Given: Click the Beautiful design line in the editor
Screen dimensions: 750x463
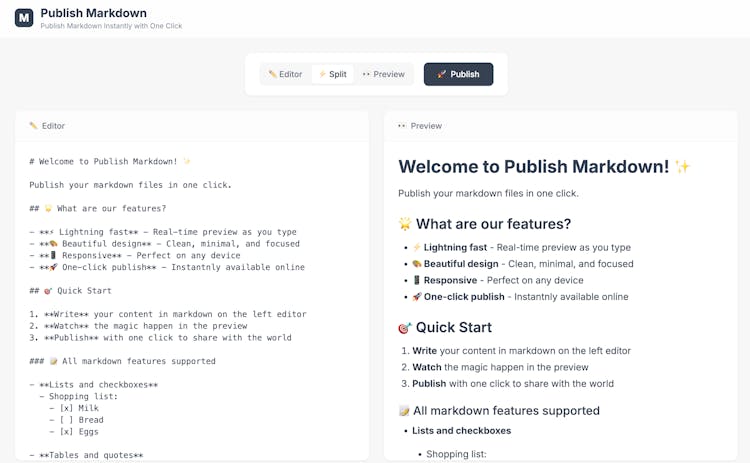Looking at the screenshot, I should click(165, 243).
